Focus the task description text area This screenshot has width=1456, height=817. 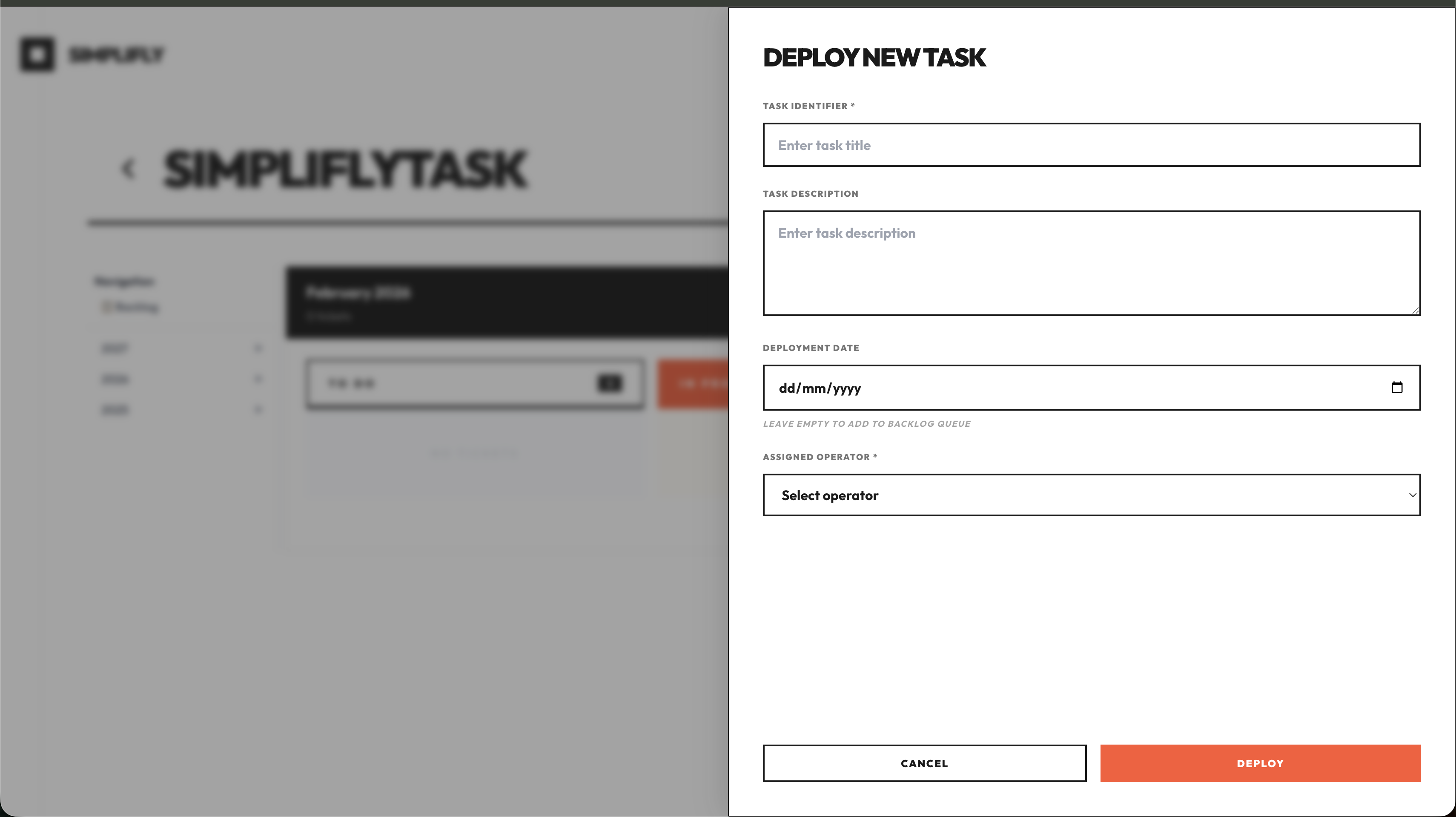coord(1091,263)
